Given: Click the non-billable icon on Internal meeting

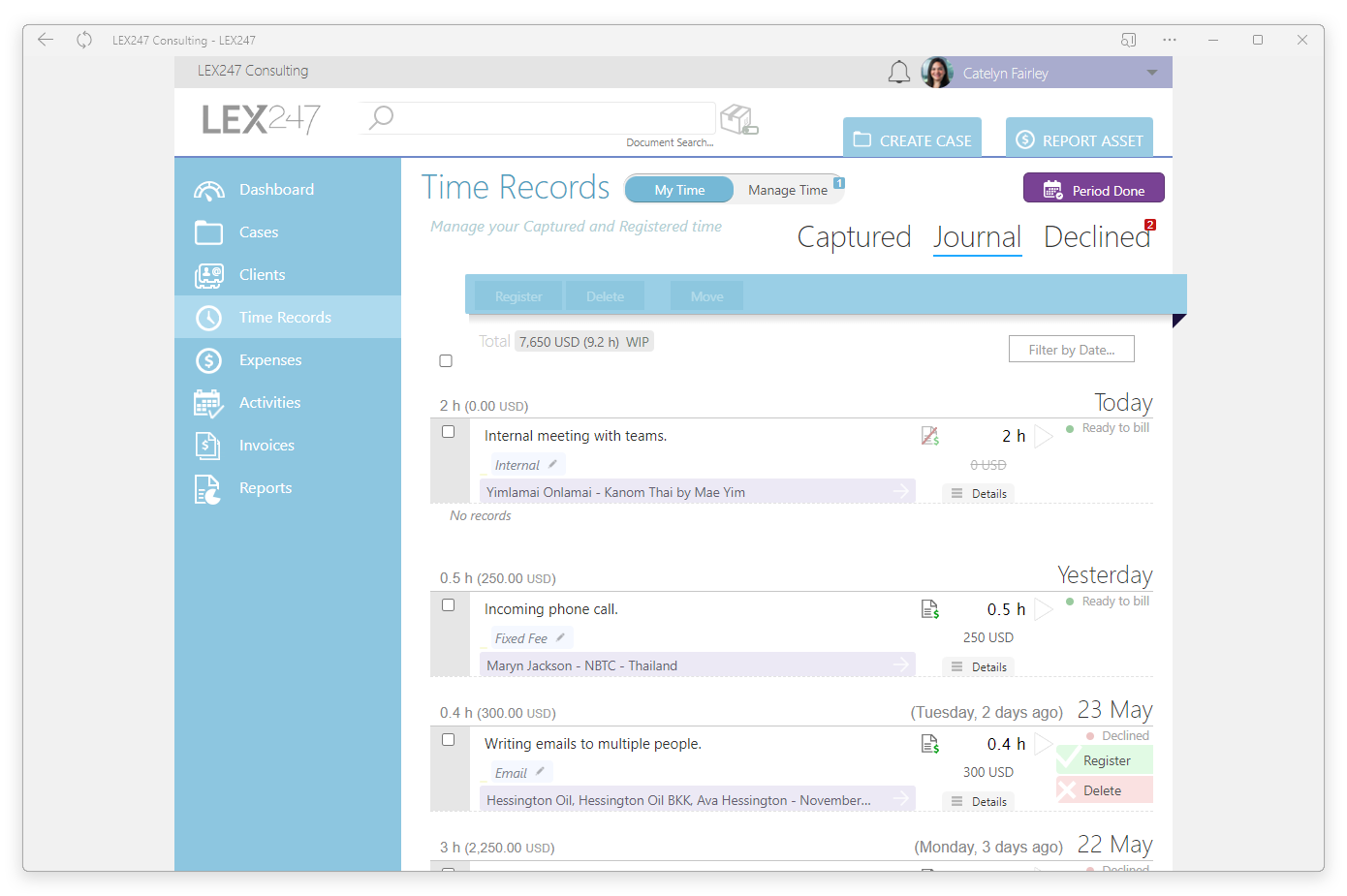Looking at the screenshot, I should pyautogui.click(x=930, y=436).
